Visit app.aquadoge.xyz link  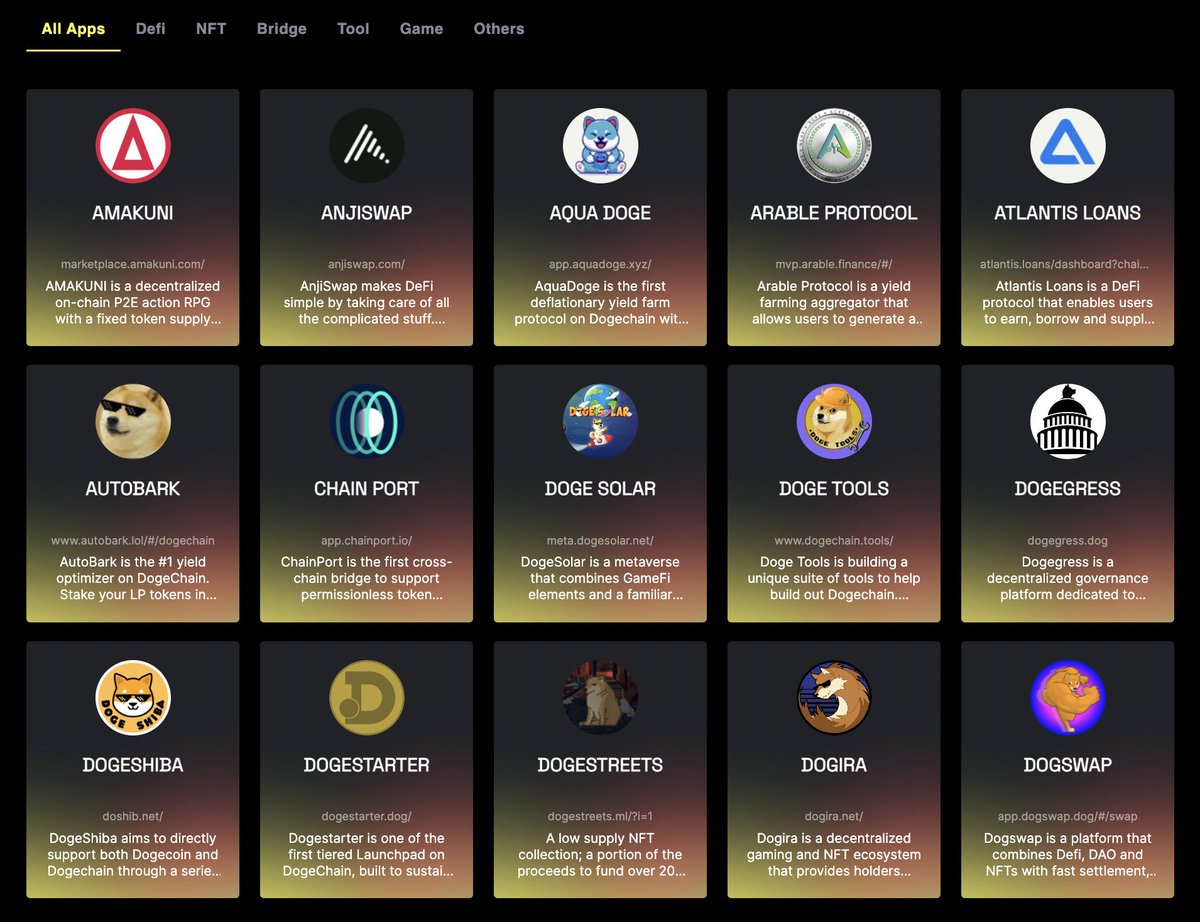[600, 265]
